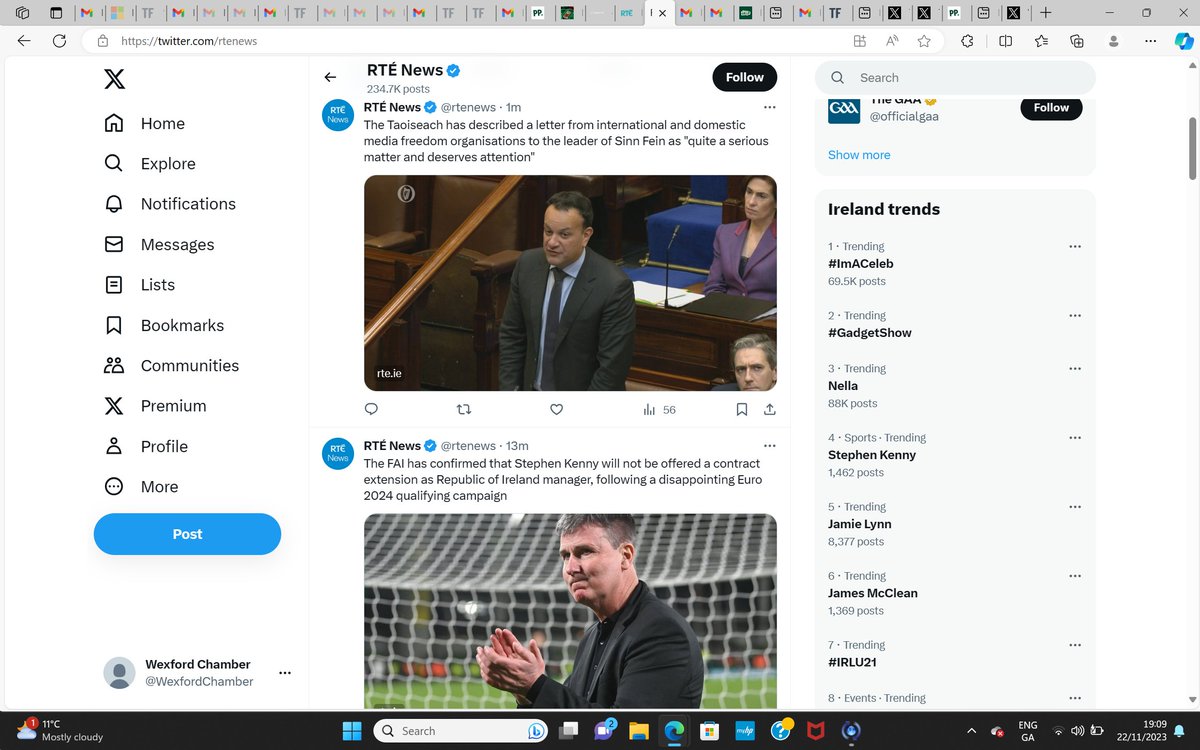
Task: Open Profile from the sidebar
Action: (146, 446)
